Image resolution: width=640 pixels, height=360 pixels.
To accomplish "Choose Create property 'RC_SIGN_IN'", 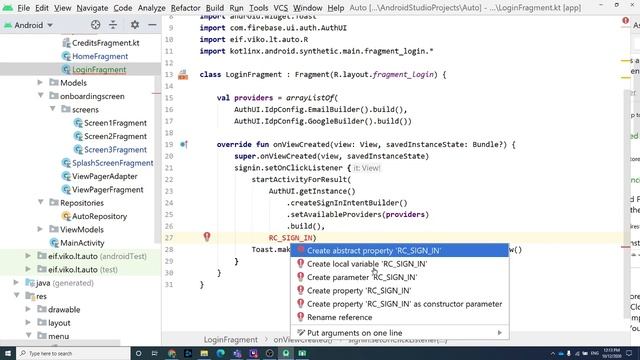I will coord(400,291).
